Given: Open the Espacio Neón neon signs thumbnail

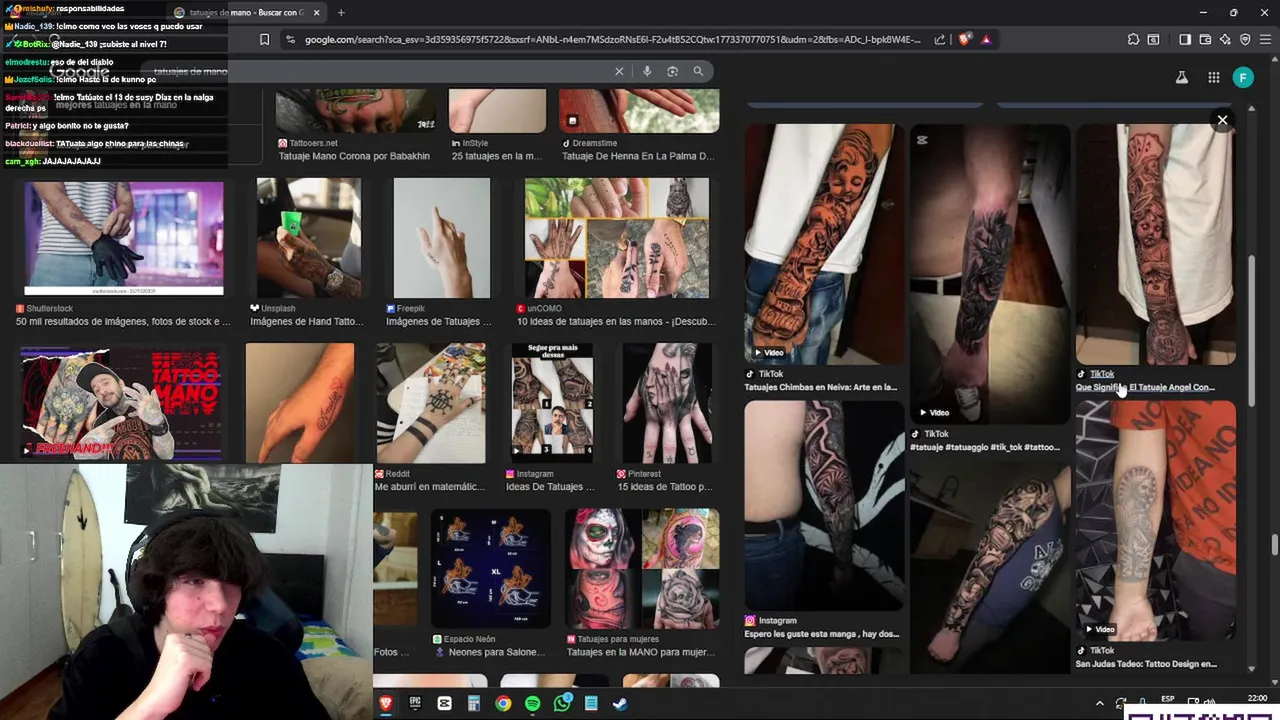Looking at the screenshot, I should click(x=490, y=568).
